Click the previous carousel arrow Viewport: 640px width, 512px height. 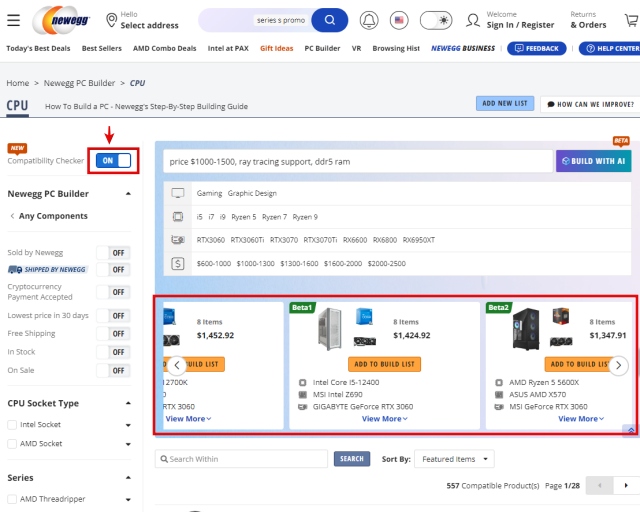(177, 365)
